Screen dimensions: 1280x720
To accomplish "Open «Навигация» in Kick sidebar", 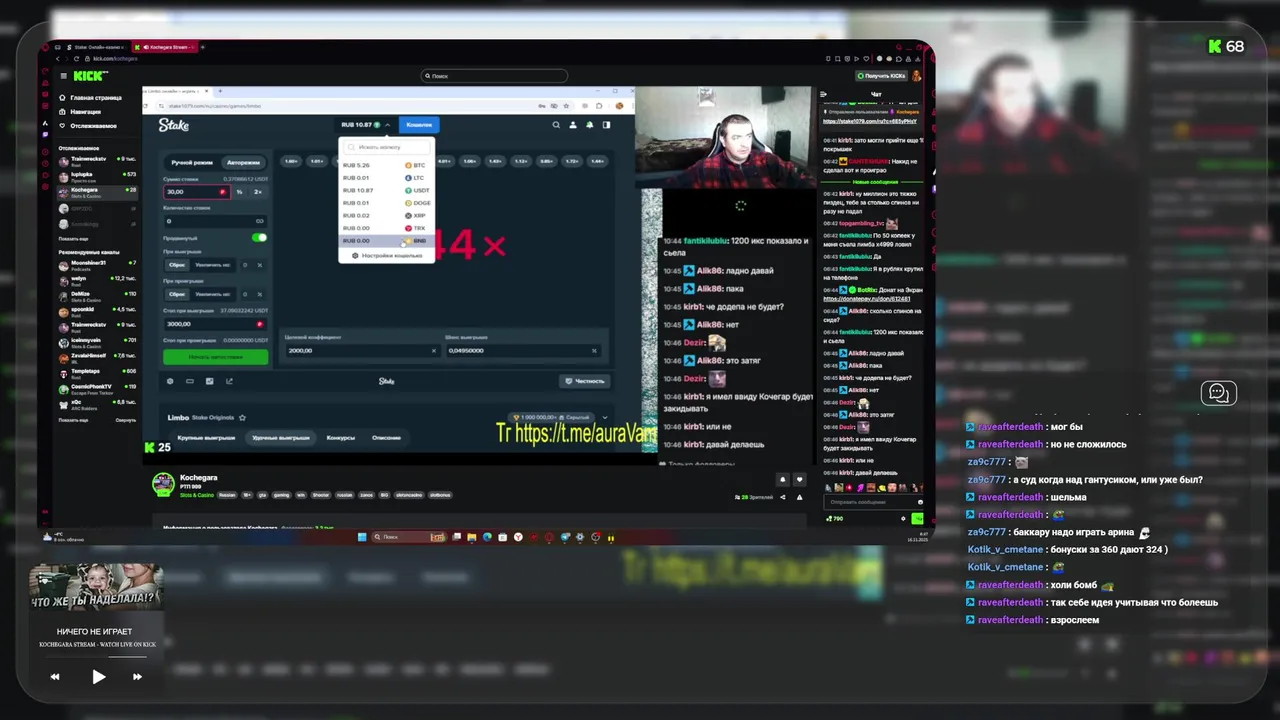I will [80, 112].
